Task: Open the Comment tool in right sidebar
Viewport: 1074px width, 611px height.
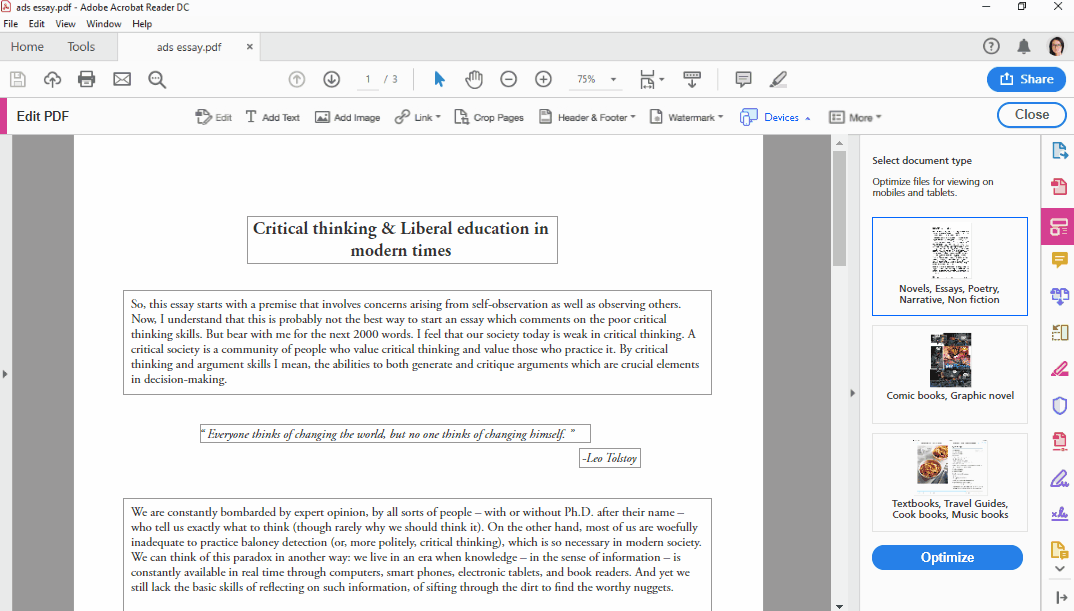Action: point(1059,260)
